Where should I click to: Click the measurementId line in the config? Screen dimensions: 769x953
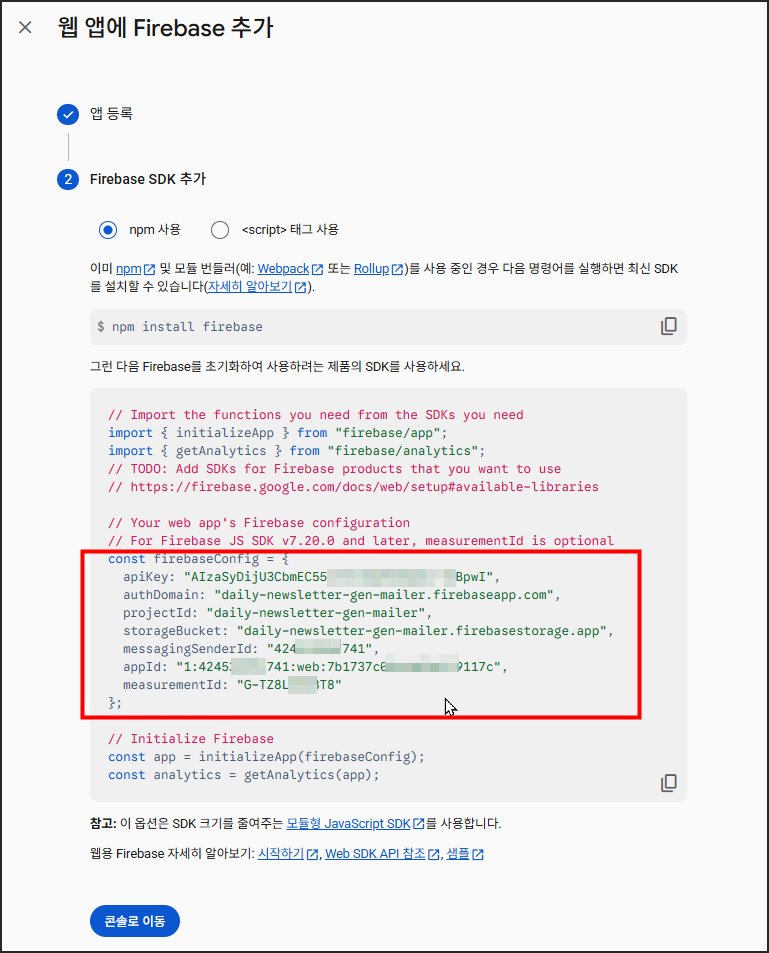tap(232, 685)
